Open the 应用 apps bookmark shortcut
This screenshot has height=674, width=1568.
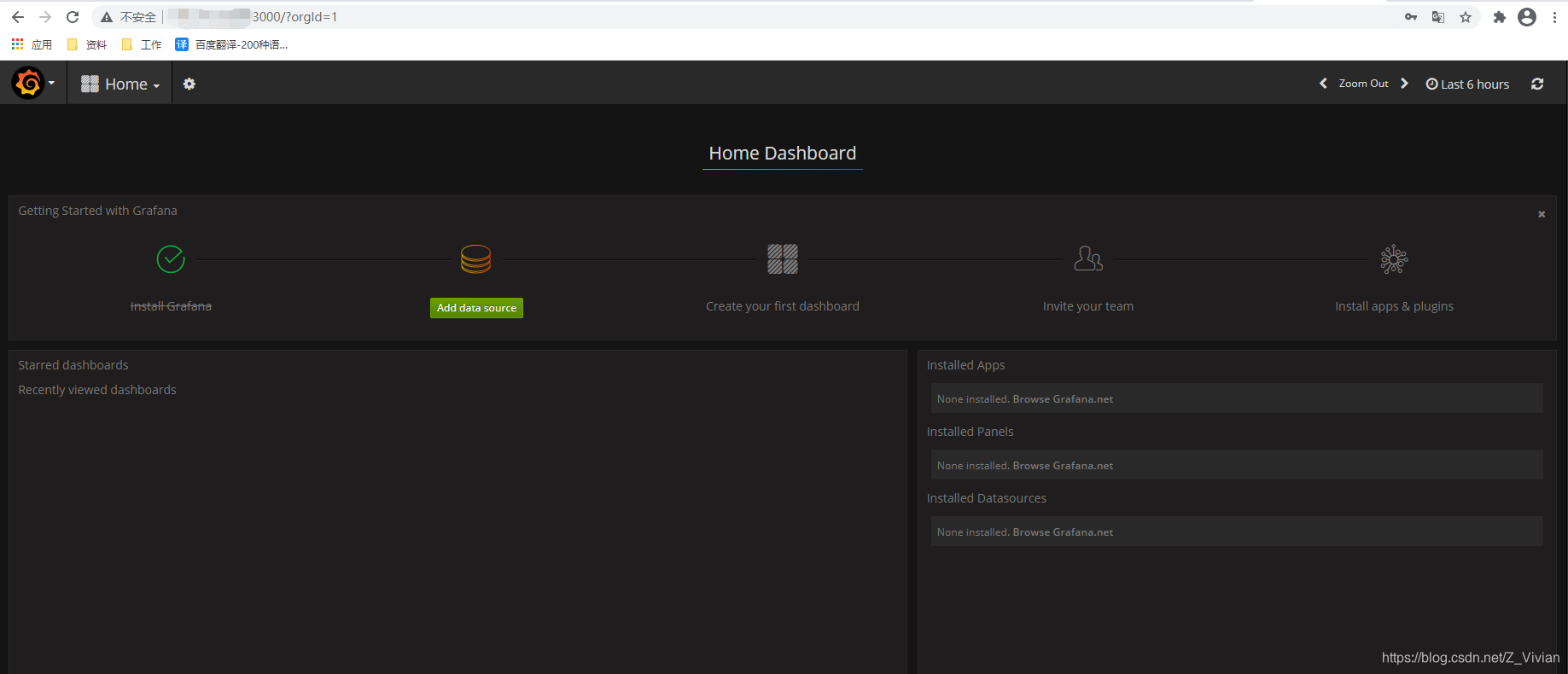32,44
